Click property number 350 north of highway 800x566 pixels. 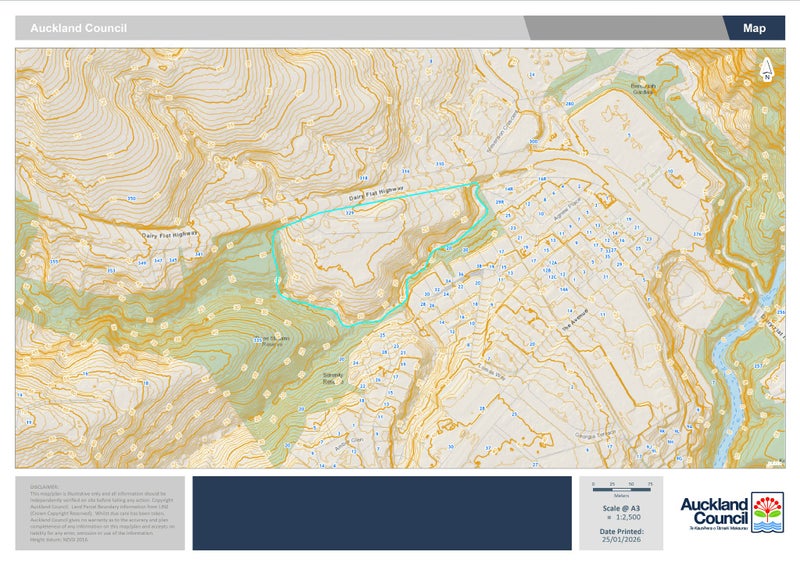[131, 198]
